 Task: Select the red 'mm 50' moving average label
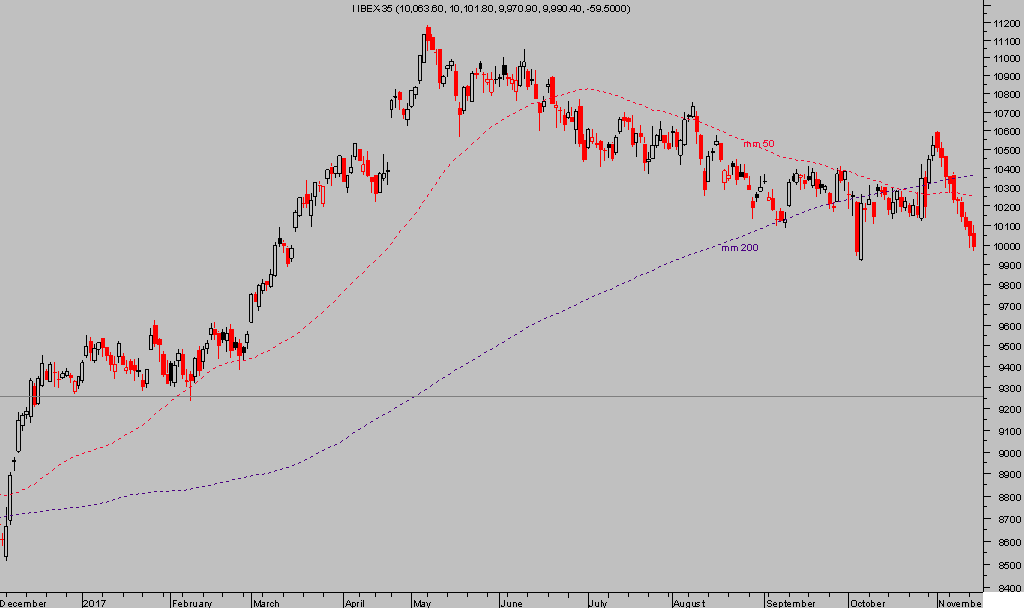758,144
